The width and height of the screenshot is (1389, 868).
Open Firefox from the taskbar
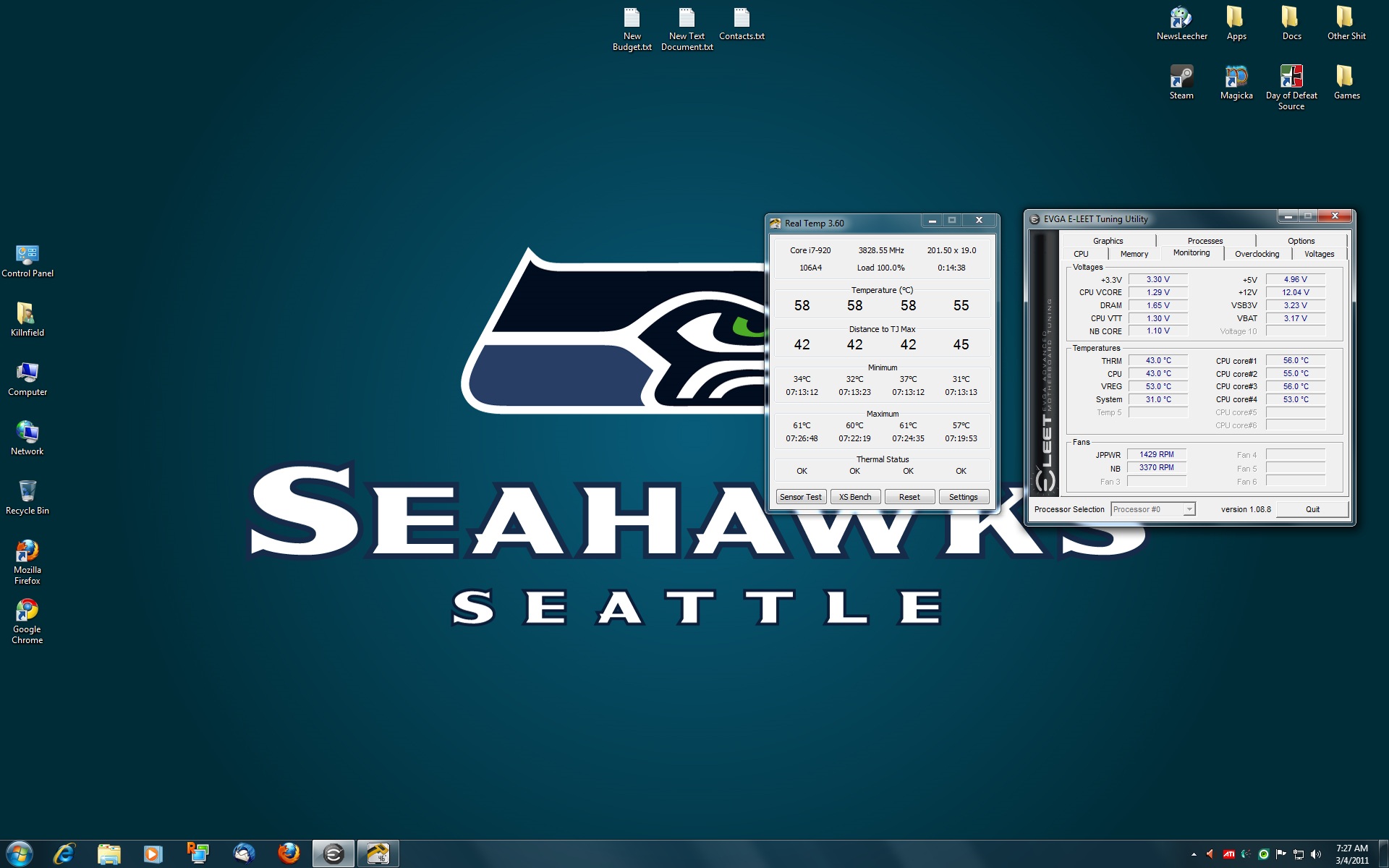[x=289, y=854]
